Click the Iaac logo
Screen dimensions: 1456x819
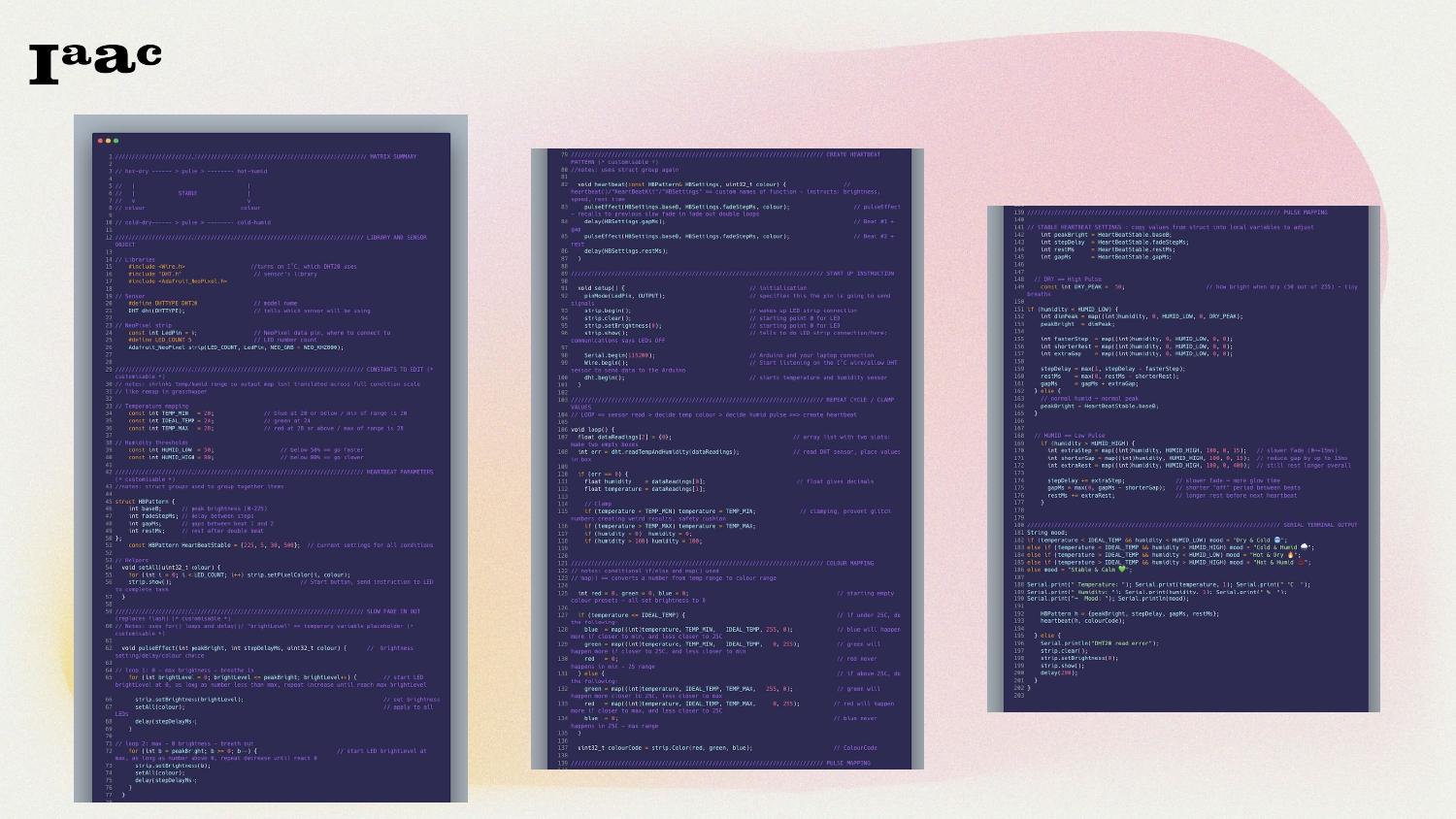click(95, 64)
